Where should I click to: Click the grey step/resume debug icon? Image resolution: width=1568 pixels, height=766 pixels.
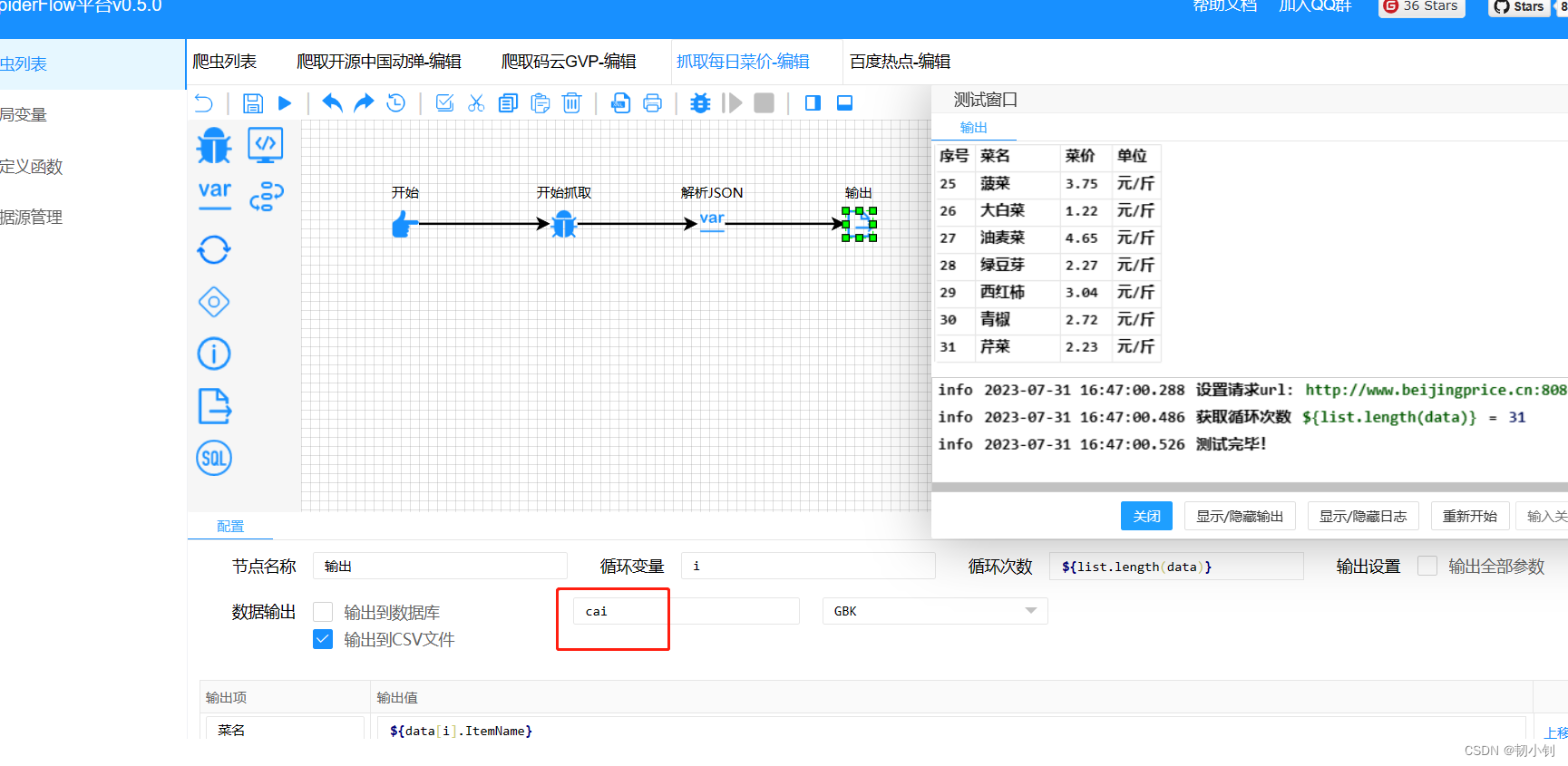point(733,103)
